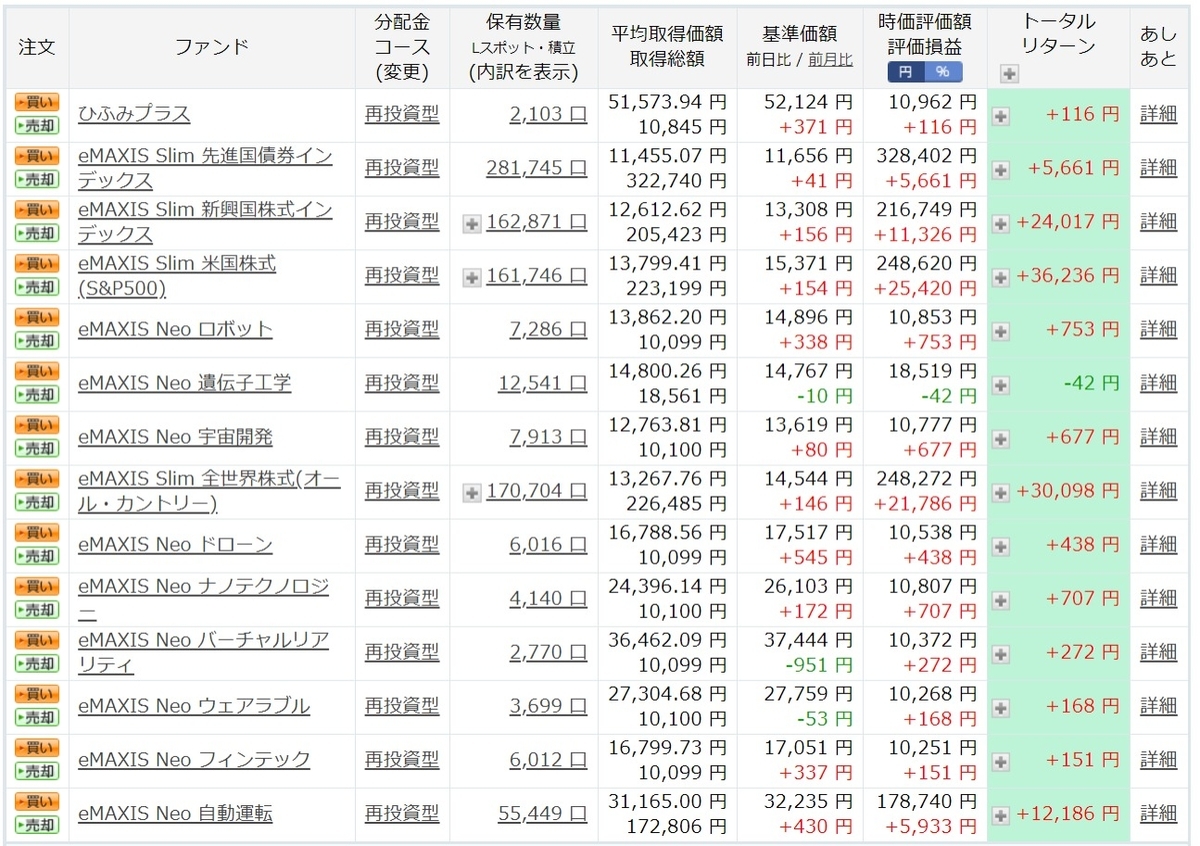Screen dimensions: 1200x846
Task: Click (内訳を表示) in header
Action: (523, 72)
